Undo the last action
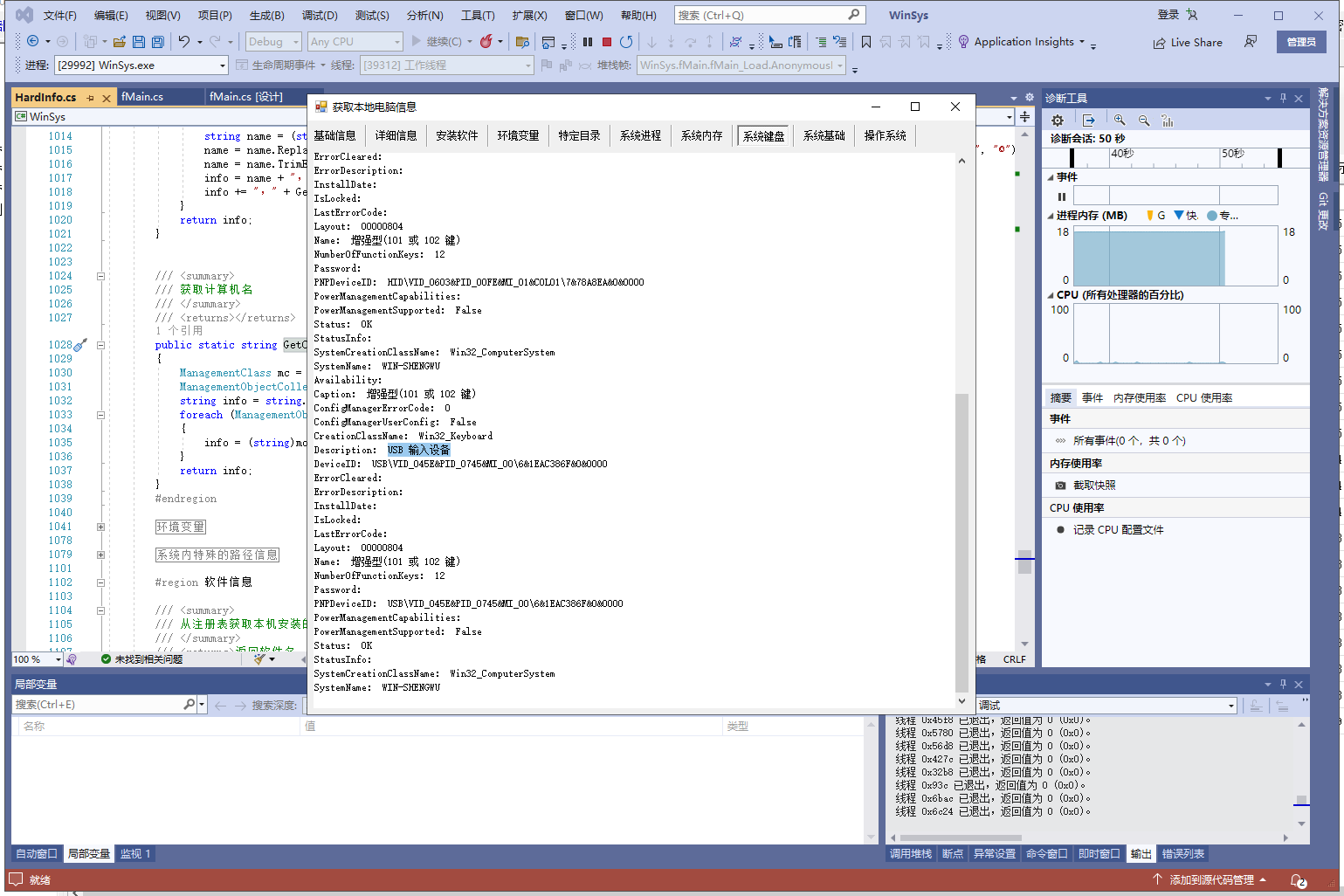 (x=184, y=41)
